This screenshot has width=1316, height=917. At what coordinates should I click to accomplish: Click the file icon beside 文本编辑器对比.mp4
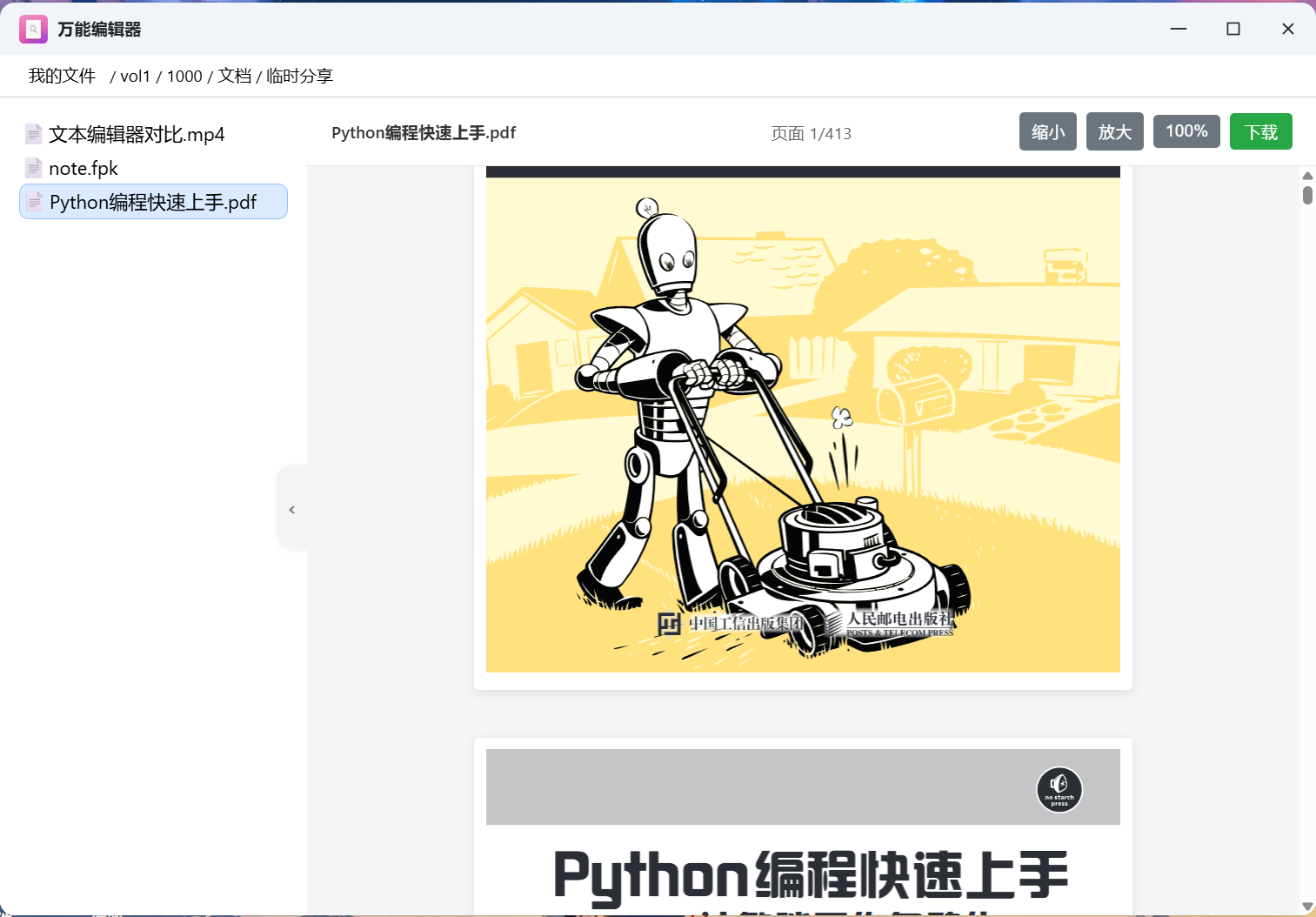(x=34, y=133)
